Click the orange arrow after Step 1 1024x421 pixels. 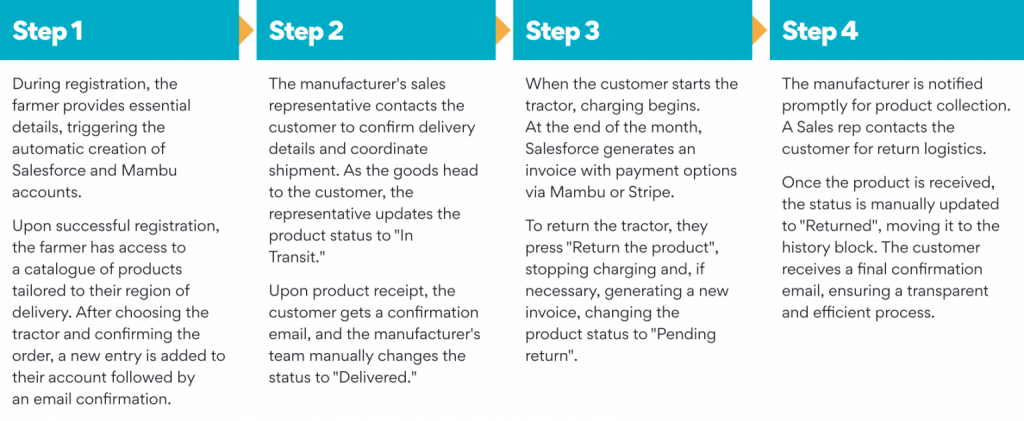247,30
